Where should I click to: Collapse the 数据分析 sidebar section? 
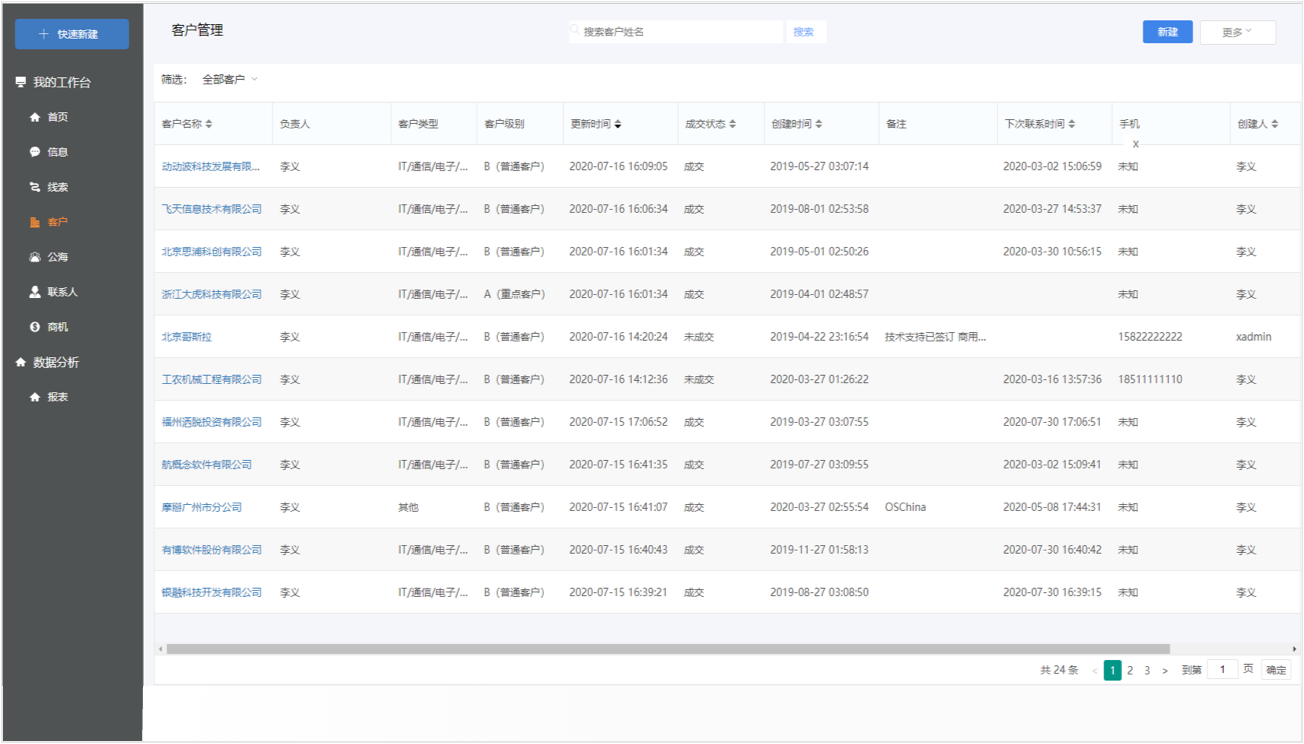56,362
